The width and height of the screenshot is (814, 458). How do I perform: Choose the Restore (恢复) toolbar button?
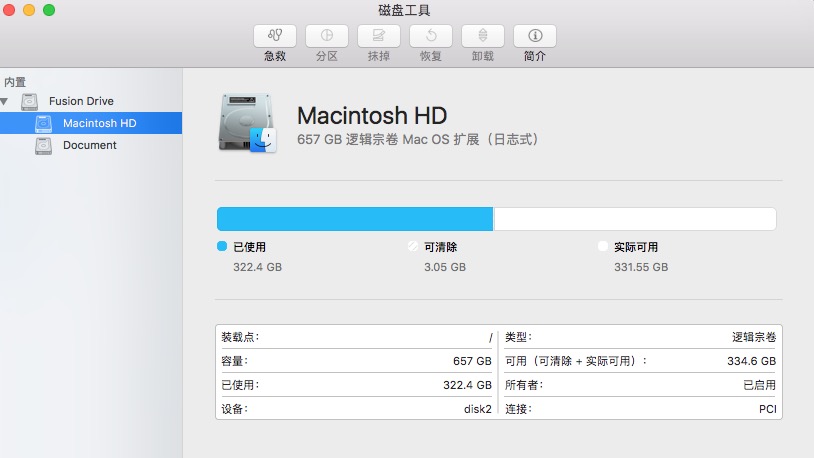click(x=430, y=36)
